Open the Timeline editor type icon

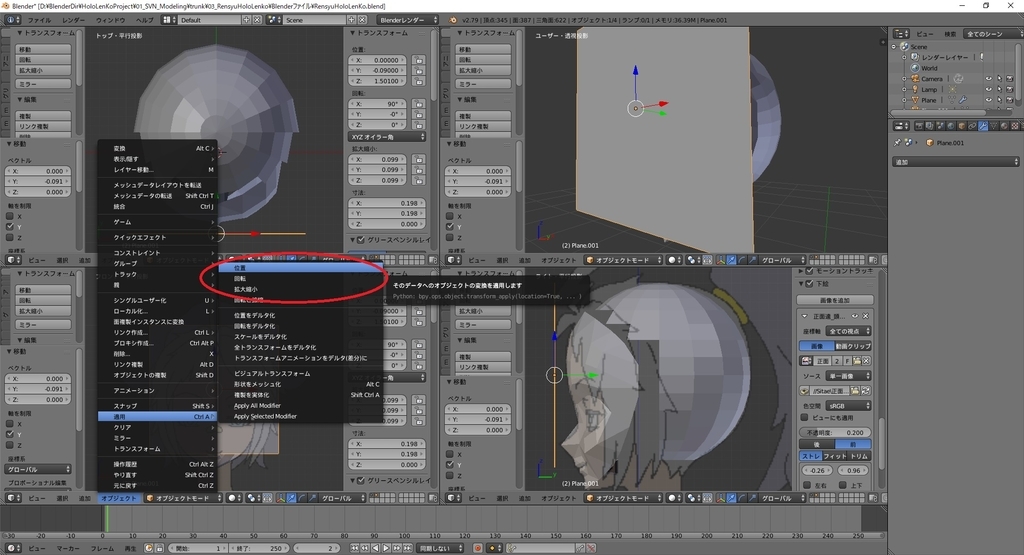pyautogui.click(x=12, y=548)
